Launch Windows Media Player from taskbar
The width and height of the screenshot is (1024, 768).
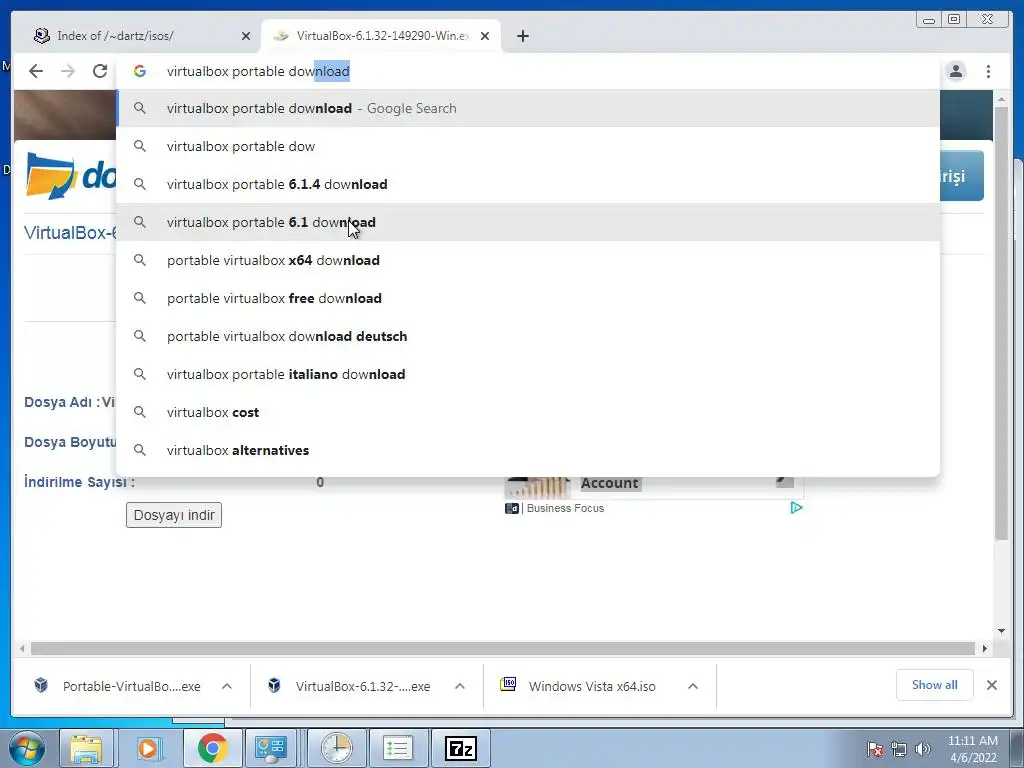click(148, 748)
